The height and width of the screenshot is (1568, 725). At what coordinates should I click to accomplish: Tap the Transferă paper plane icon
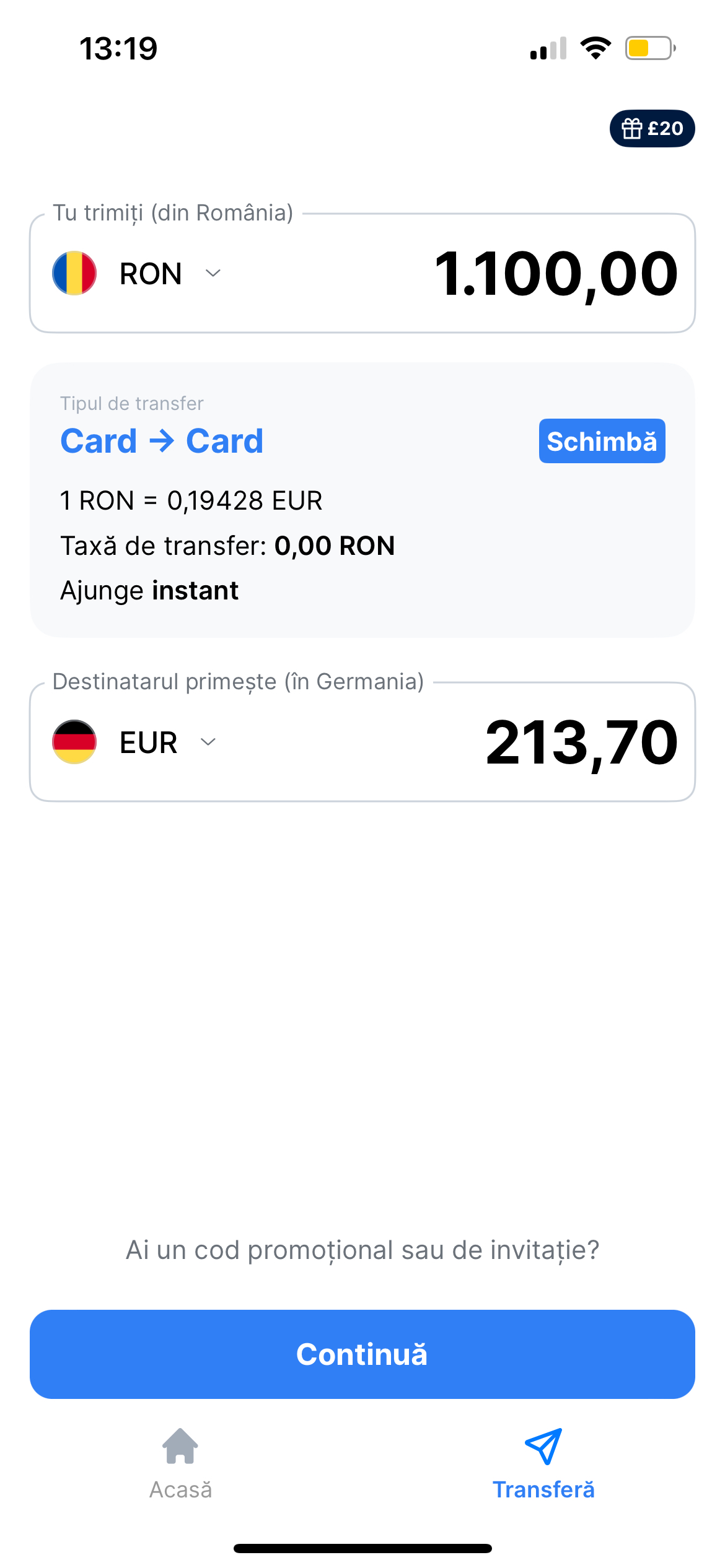click(x=543, y=1446)
